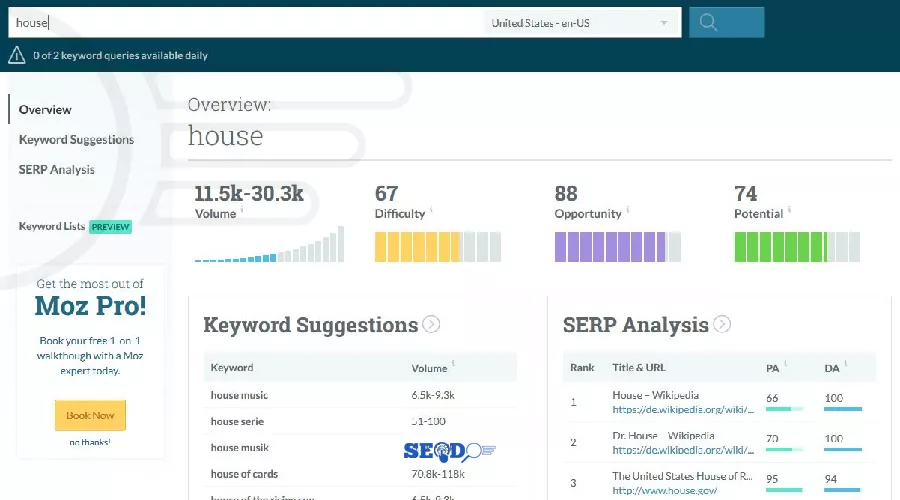900x500 pixels.
Task: Click info icon next to Opportunity
Action: tap(627, 210)
